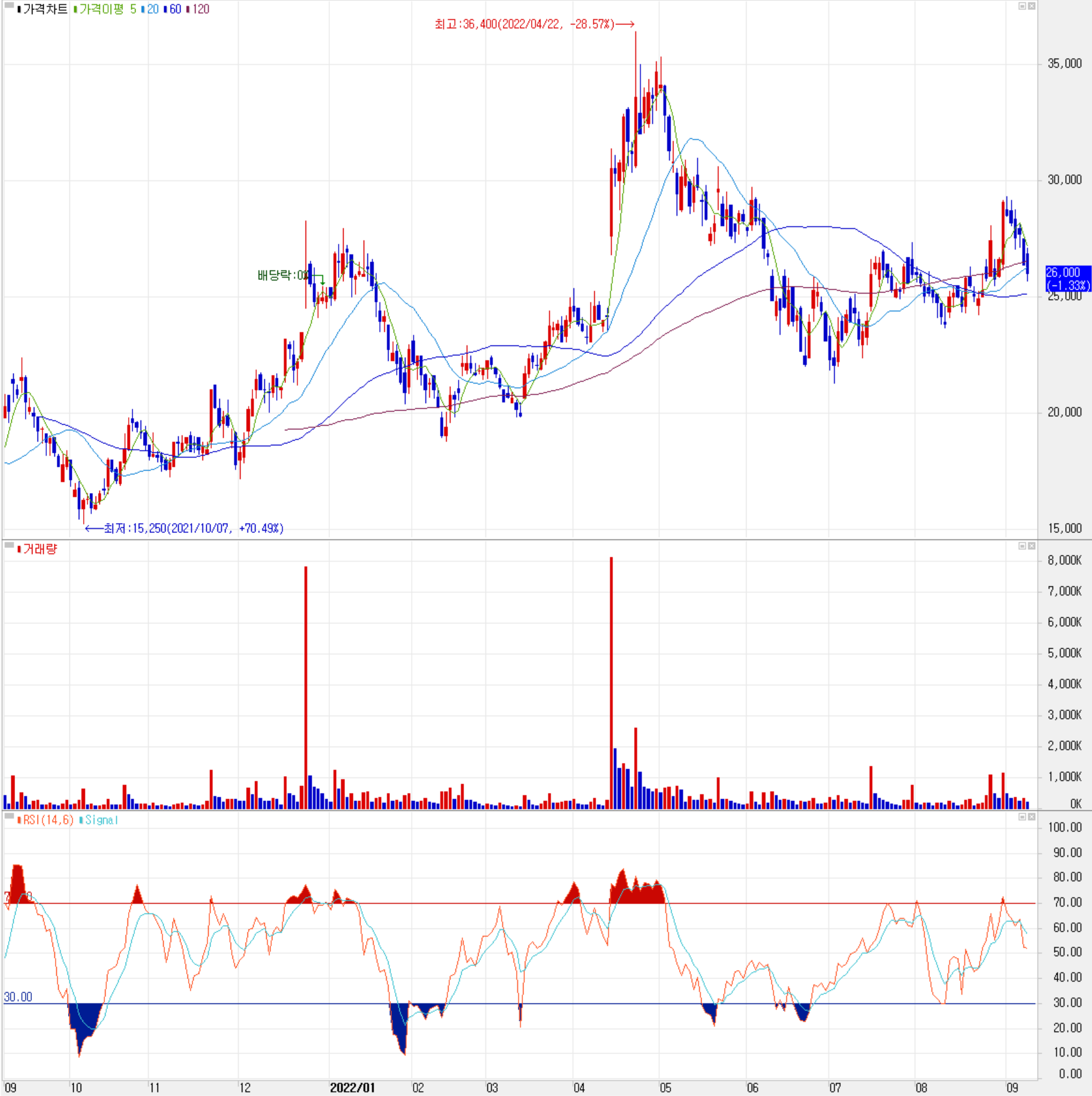Click the 50.00 RSI axis label
Image resolution: width=1092 pixels, height=1096 pixels.
(x=1068, y=952)
